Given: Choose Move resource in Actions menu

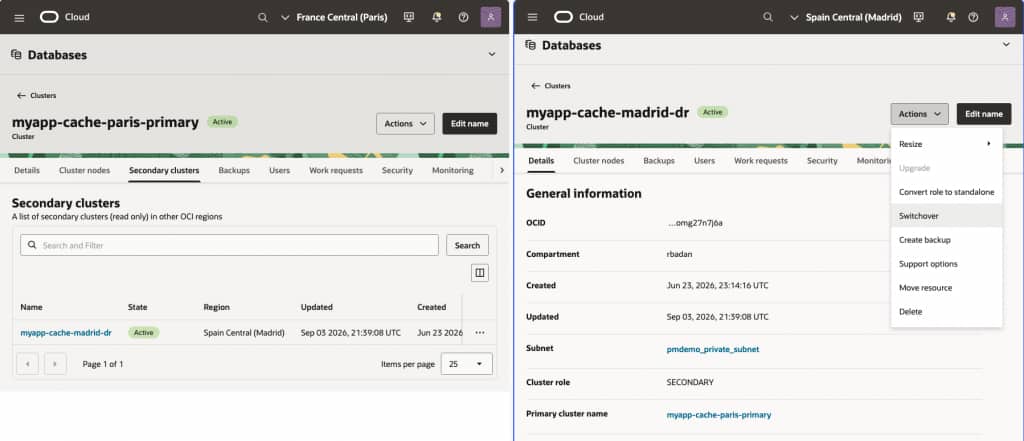Looking at the screenshot, I should (946, 287).
